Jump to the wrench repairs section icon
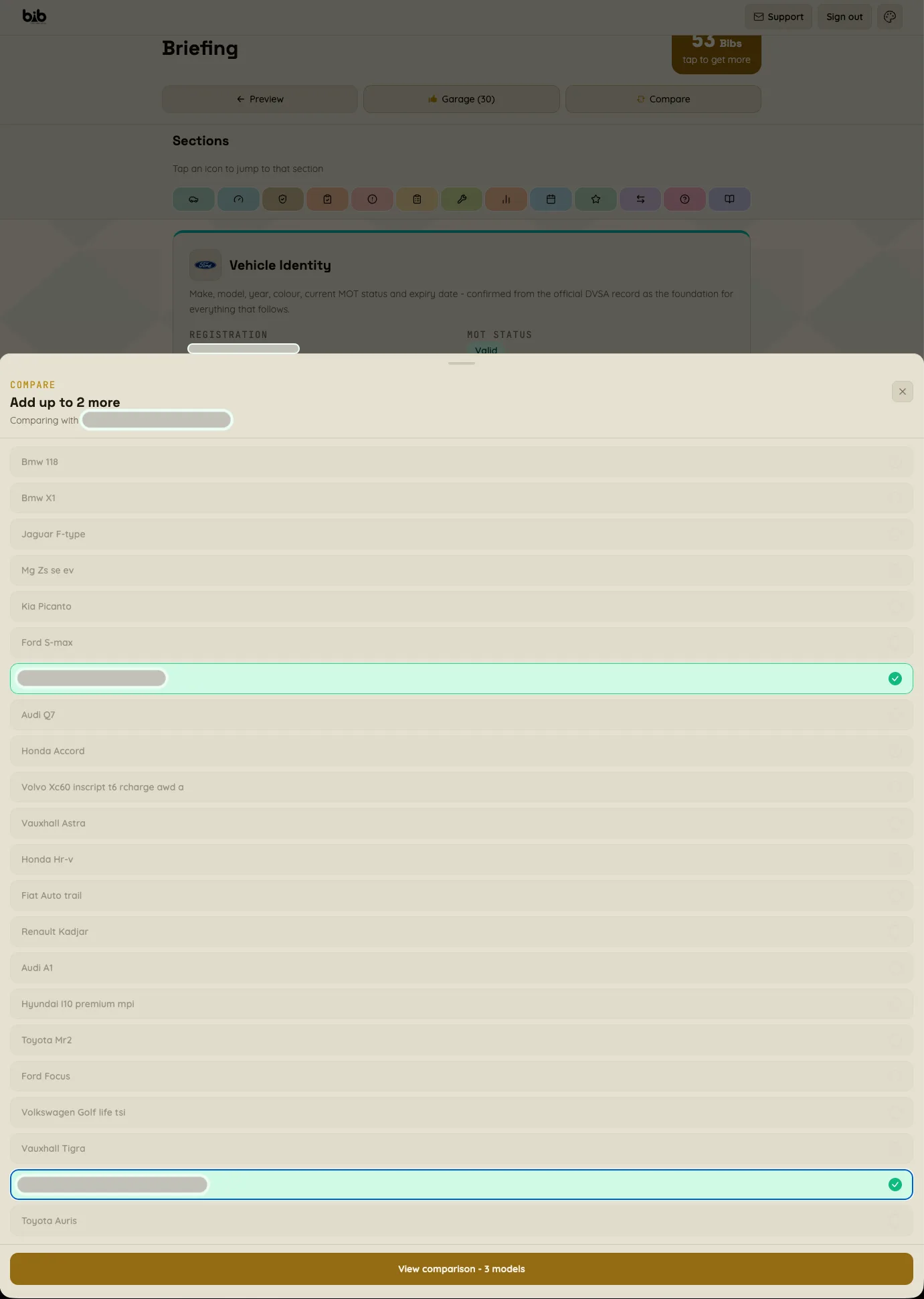This screenshot has width=924, height=1299. click(462, 199)
